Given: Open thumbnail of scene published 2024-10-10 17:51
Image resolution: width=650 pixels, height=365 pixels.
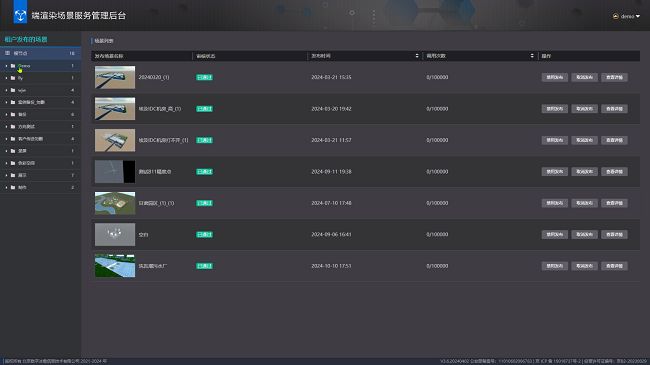Looking at the screenshot, I should tap(115, 266).
